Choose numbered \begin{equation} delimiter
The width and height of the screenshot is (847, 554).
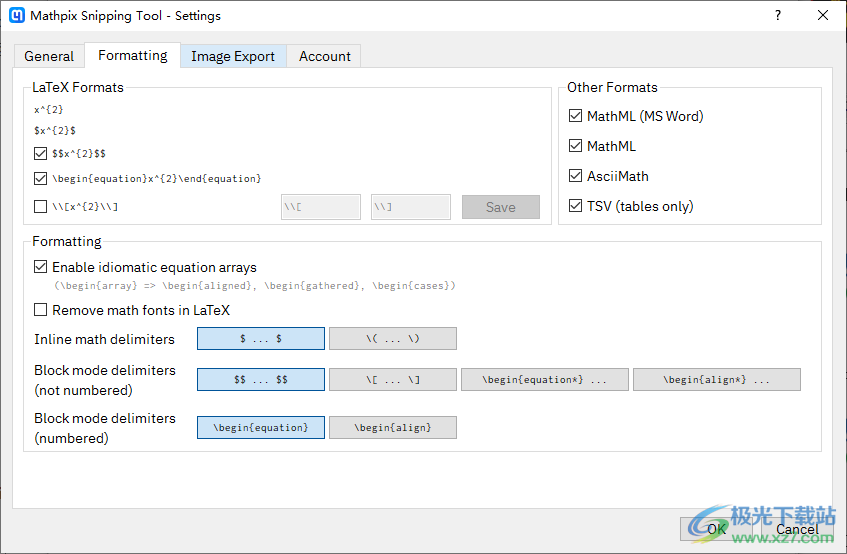[261, 427]
